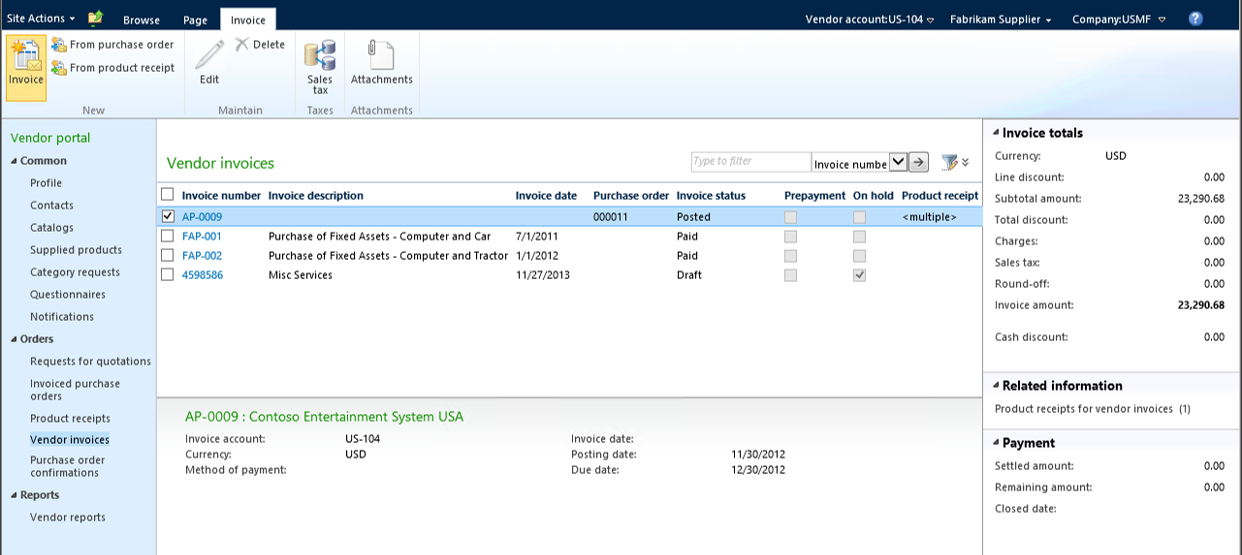This screenshot has width=1242, height=555.
Task: Open the navigate-up folder icon
Action: (95, 19)
